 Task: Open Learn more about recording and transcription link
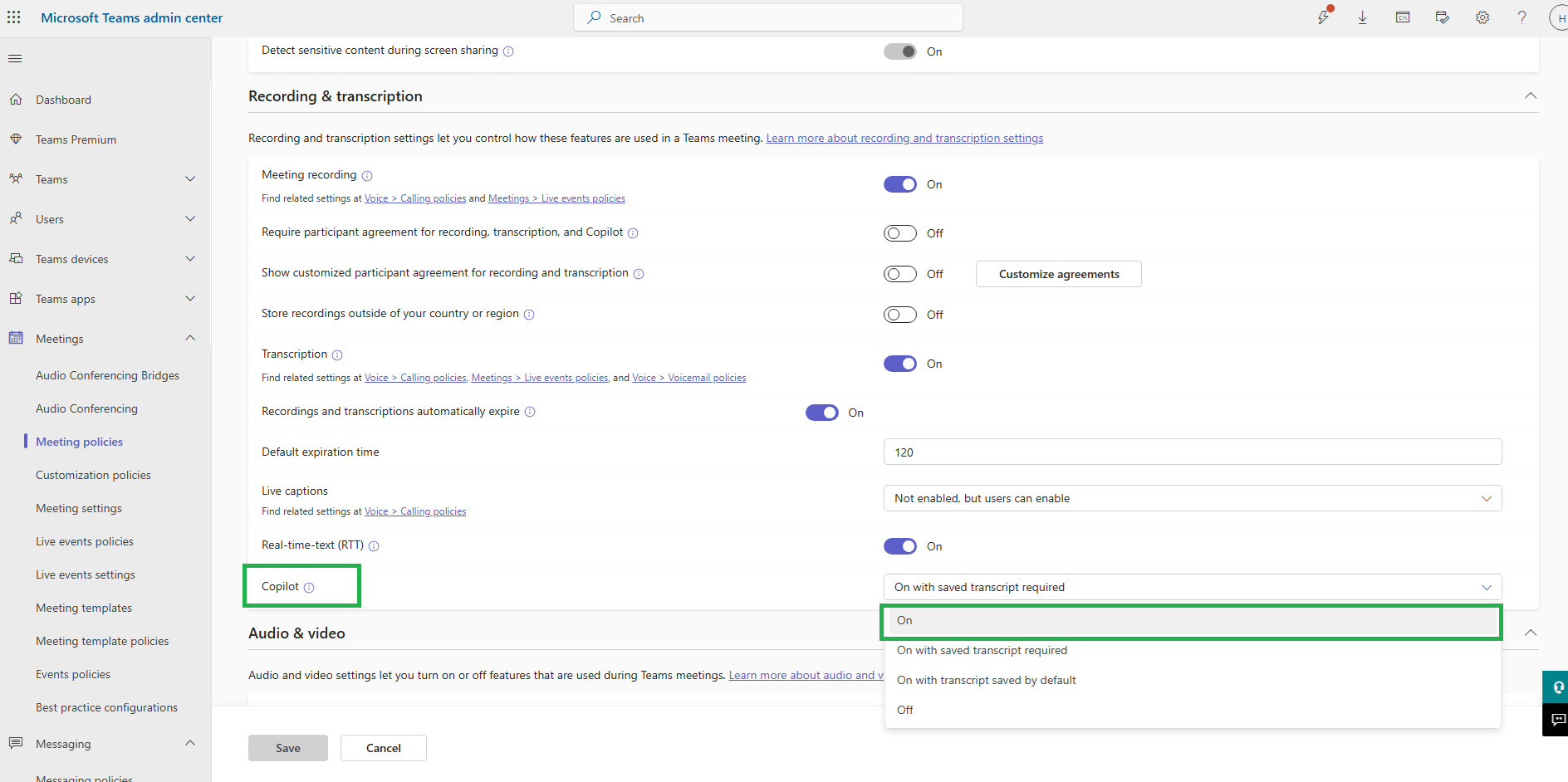(x=904, y=139)
